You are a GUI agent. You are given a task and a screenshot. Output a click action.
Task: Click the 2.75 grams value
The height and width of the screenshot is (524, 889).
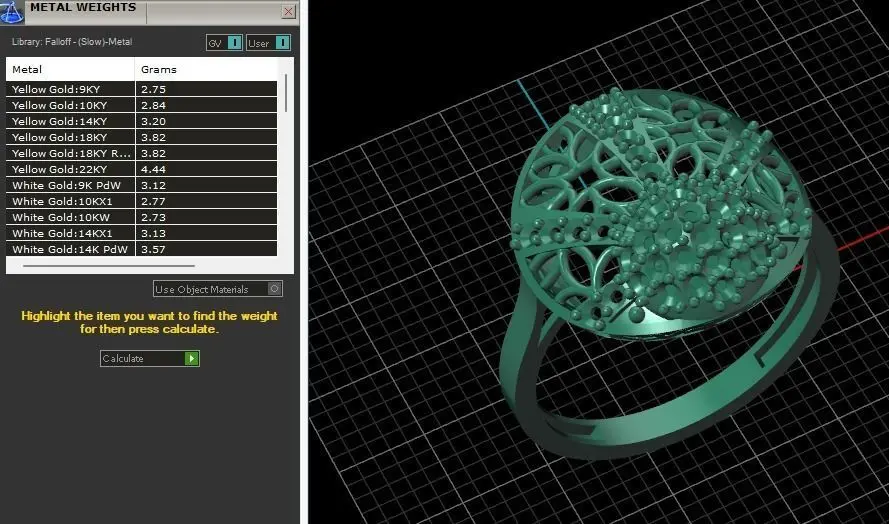[x=153, y=89]
